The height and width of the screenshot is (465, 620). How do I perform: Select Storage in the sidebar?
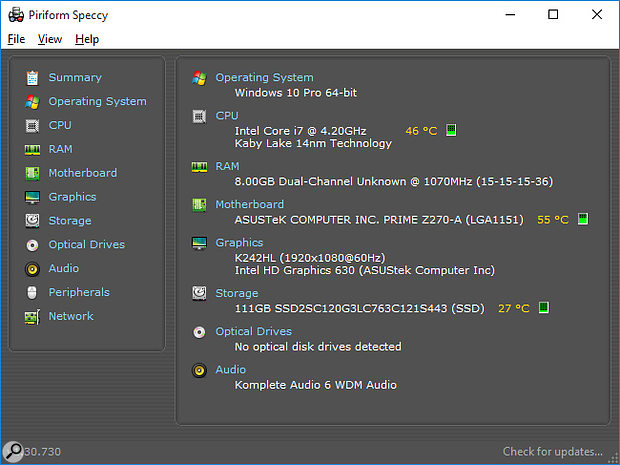[x=70, y=221]
